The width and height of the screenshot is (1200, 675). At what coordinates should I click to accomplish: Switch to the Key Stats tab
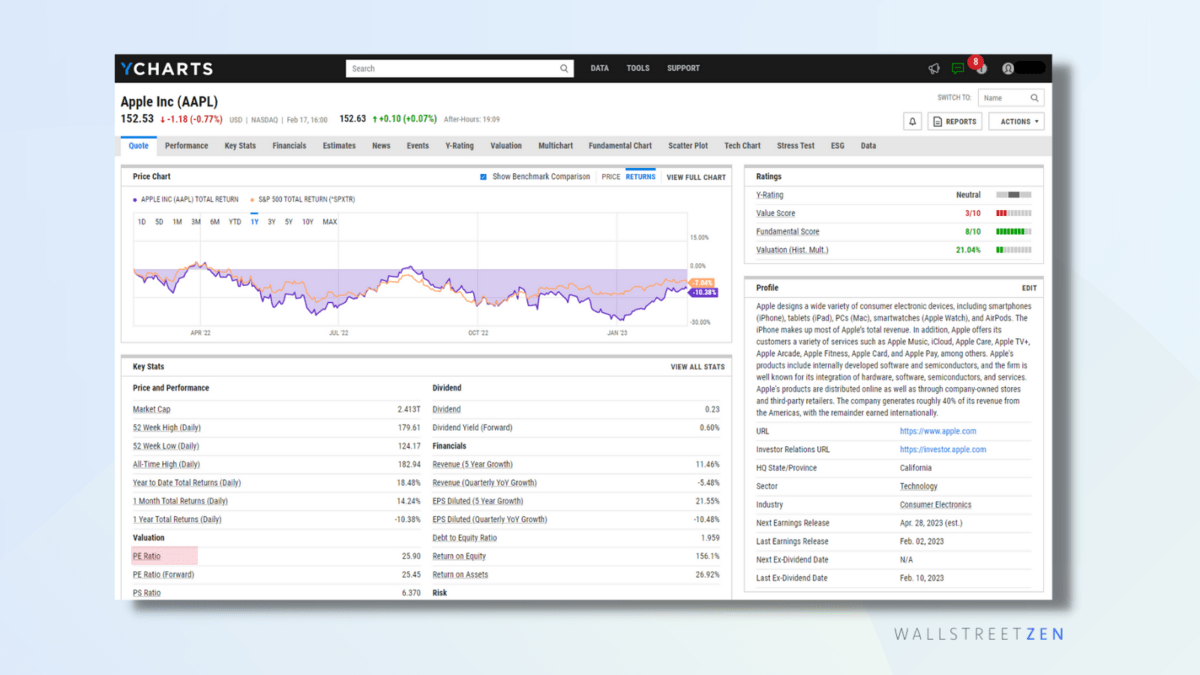click(240, 146)
